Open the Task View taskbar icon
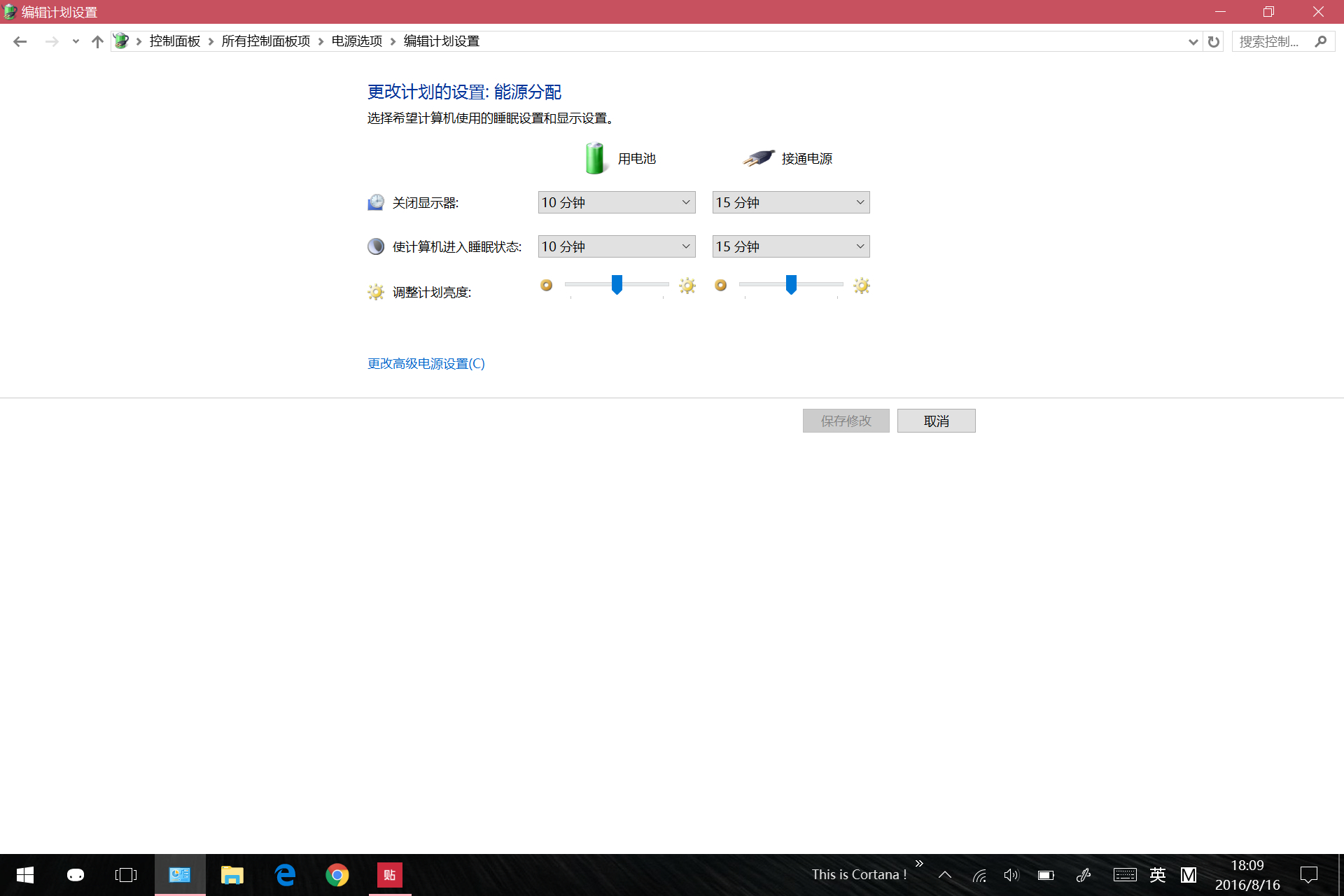Viewport: 1344px width, 896px height. (126, 875)
